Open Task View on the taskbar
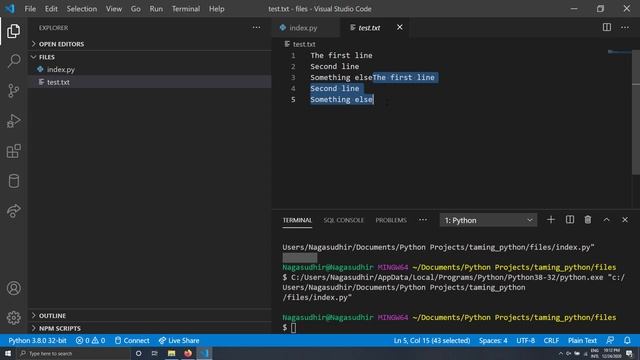The height and width of the screenshot is (360, 640). [154, 353]
